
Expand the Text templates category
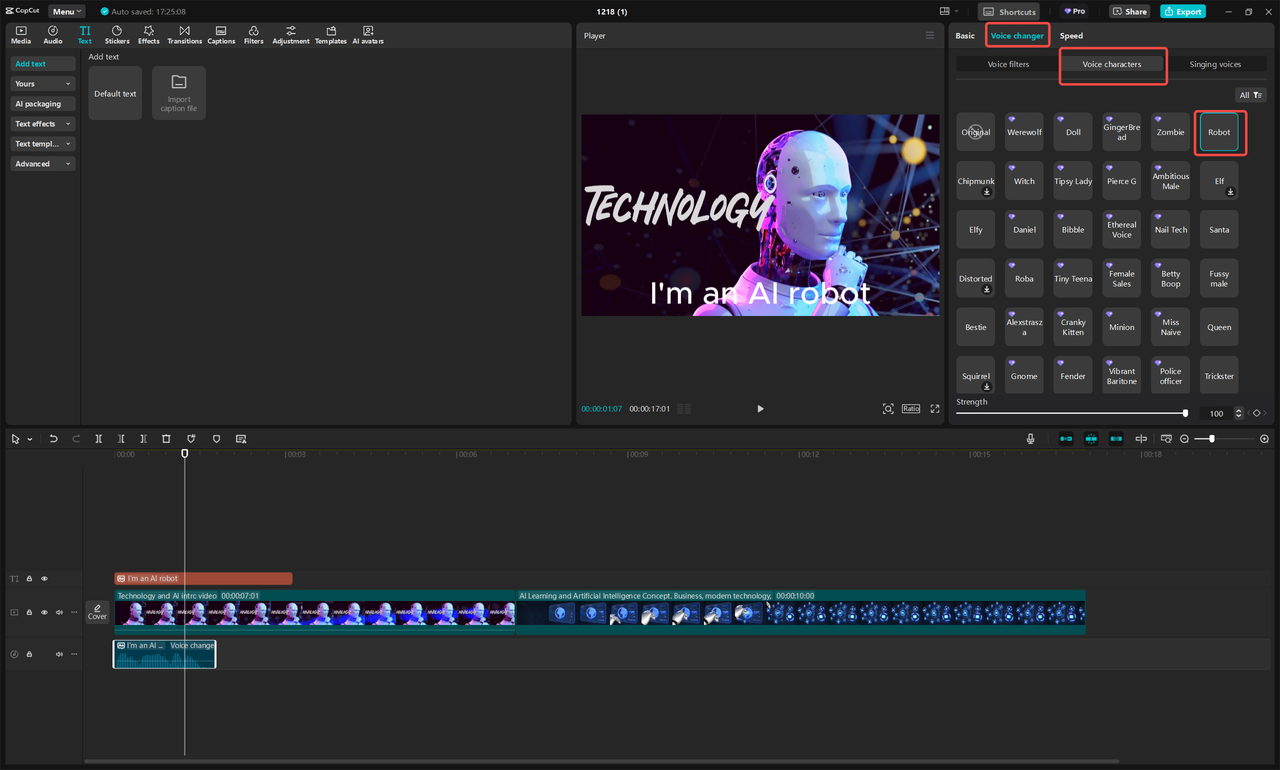pos(43,144)
